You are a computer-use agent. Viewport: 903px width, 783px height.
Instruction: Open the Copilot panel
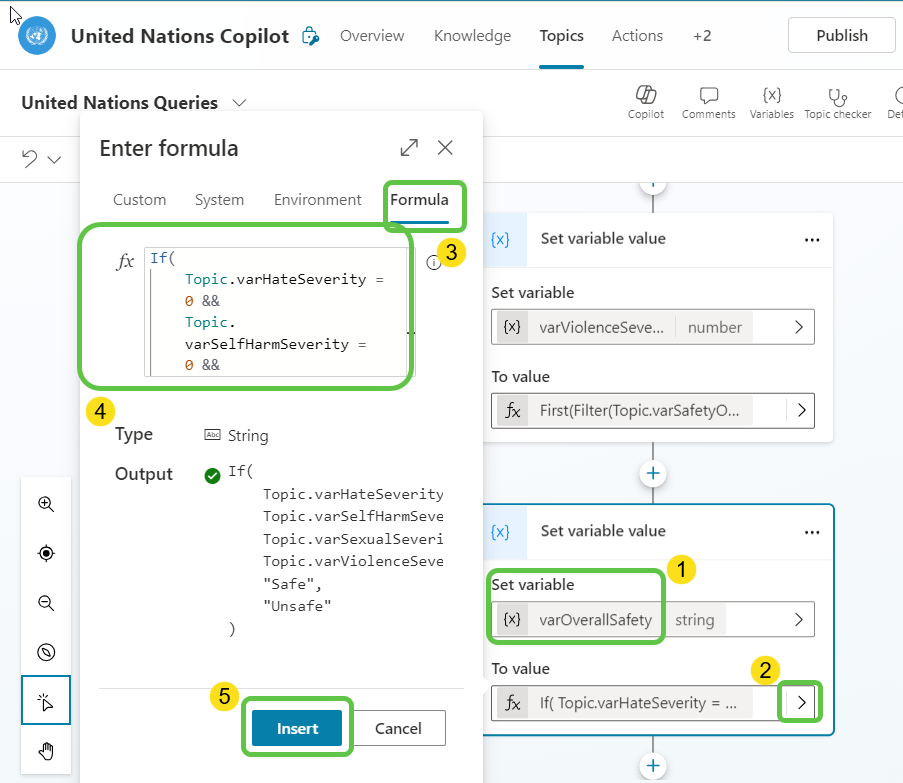point(645,102)
